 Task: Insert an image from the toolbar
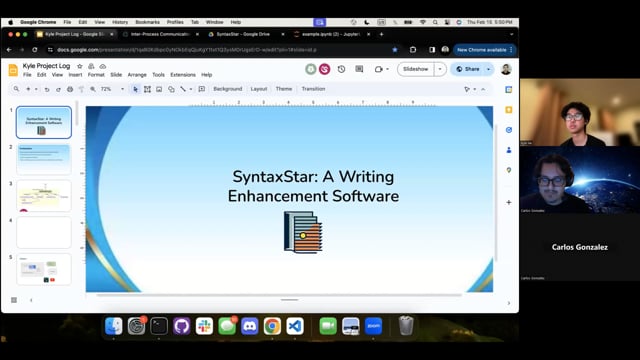[x=159, y=89]
